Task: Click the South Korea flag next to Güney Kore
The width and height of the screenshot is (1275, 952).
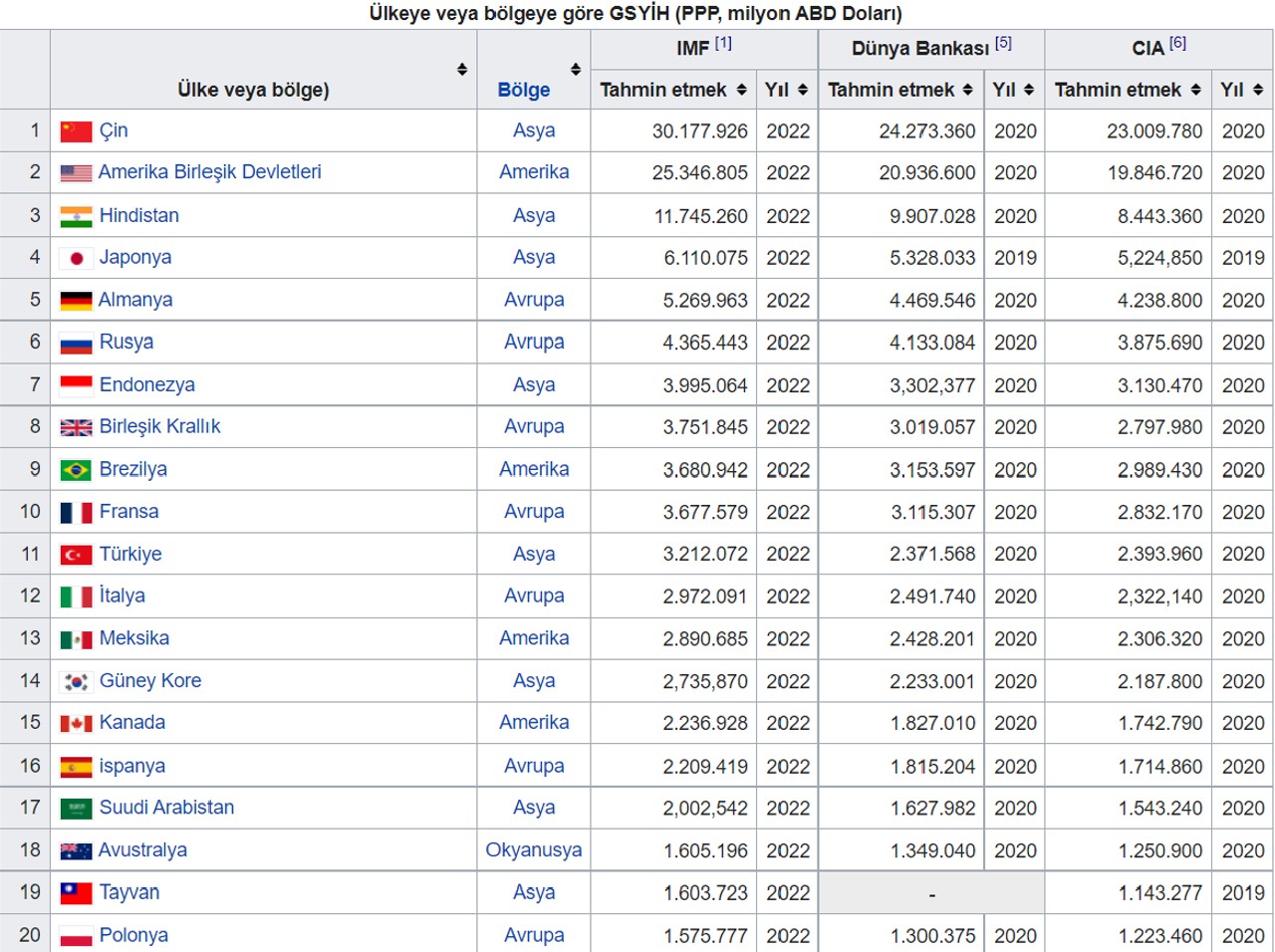Action: point(76,681)
